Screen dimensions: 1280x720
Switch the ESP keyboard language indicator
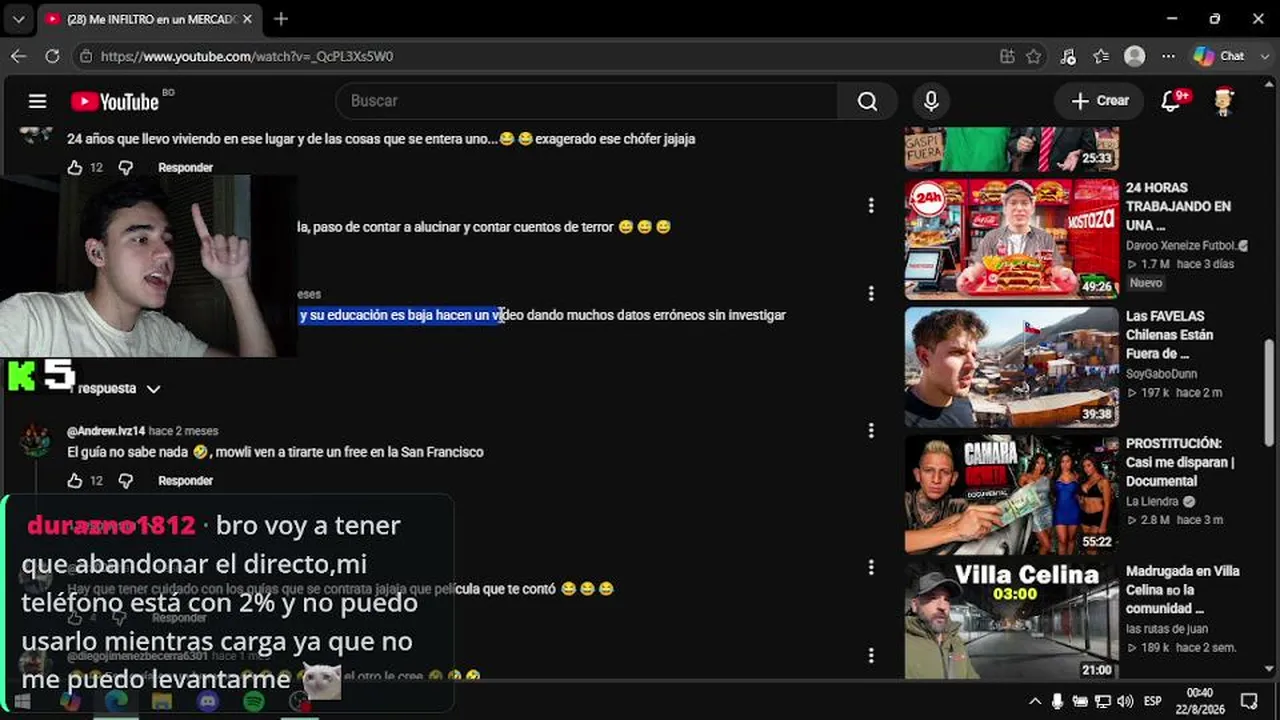click(x=1152, y=701)
